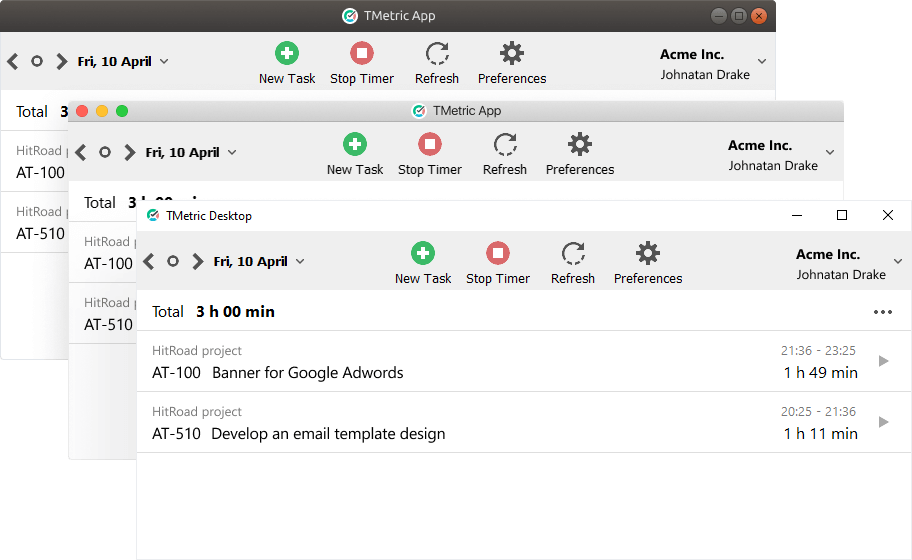Open date dropdown in Ubuntu TMetric window

pos(123,61)
